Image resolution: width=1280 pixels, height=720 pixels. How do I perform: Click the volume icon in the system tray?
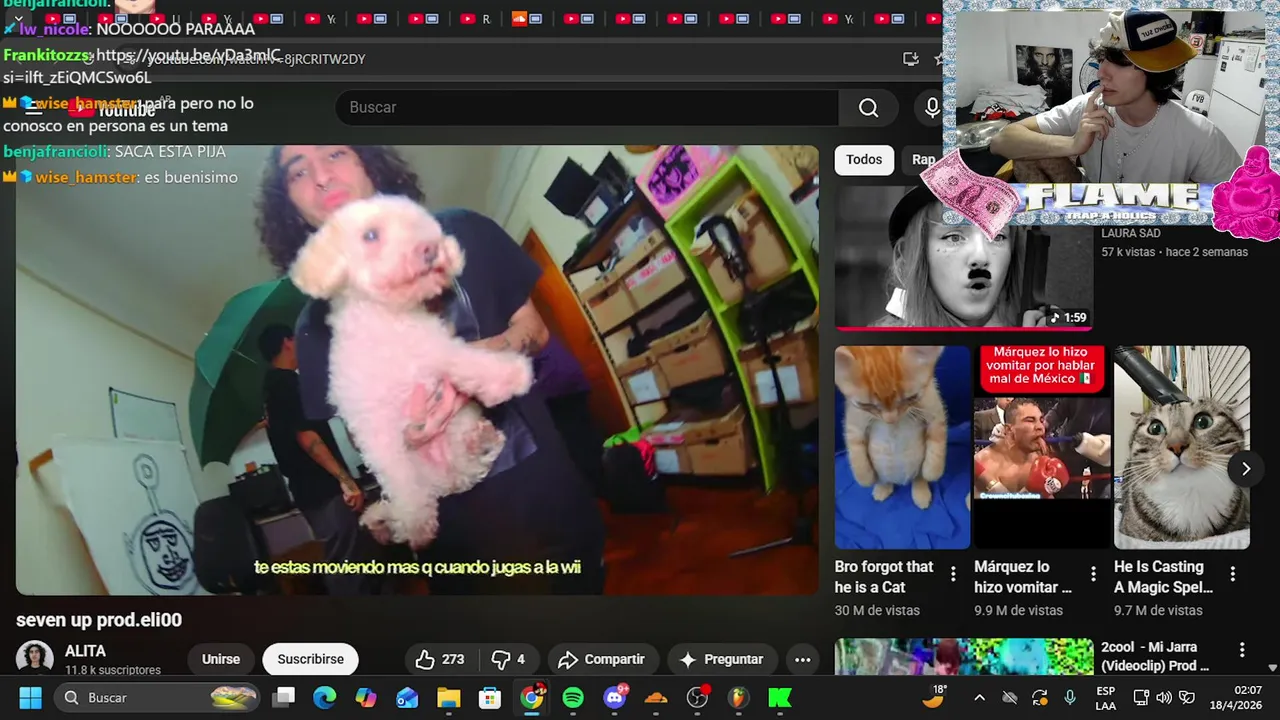click(x=1164, y=697)
